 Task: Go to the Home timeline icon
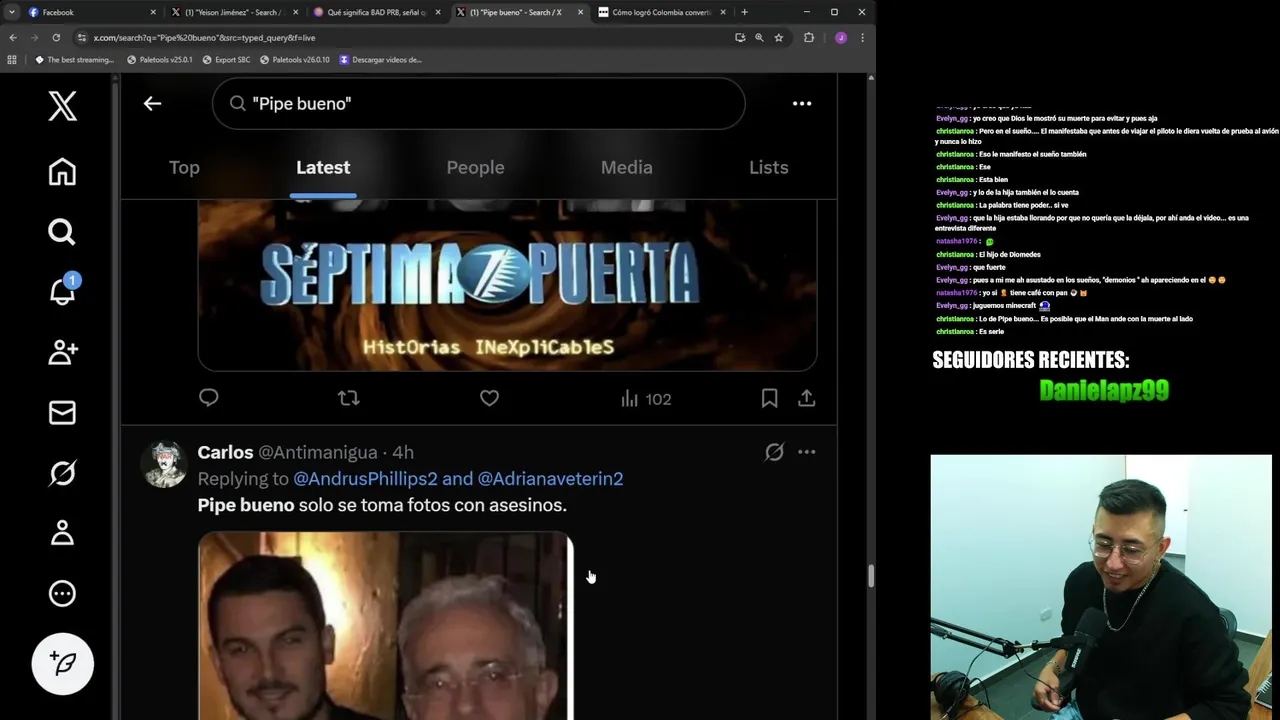click(62, 171)
